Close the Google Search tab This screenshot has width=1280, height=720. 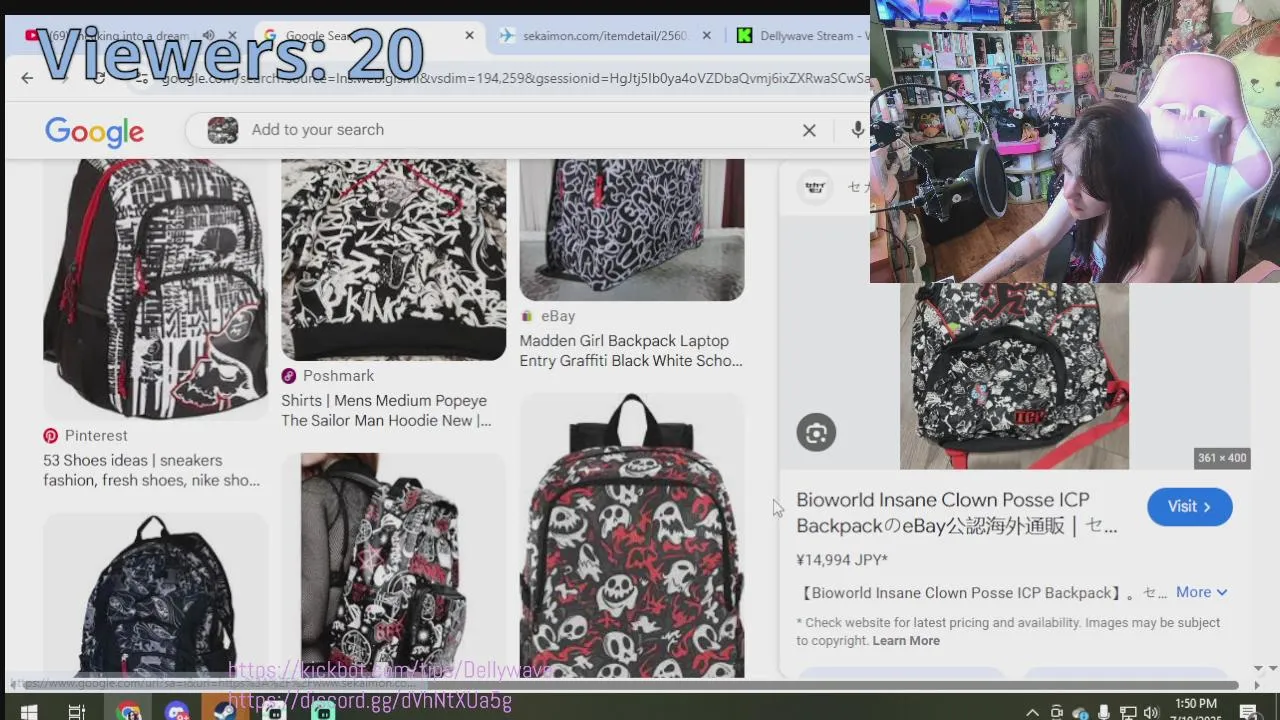pyautogui.click(x=469, y=35)
